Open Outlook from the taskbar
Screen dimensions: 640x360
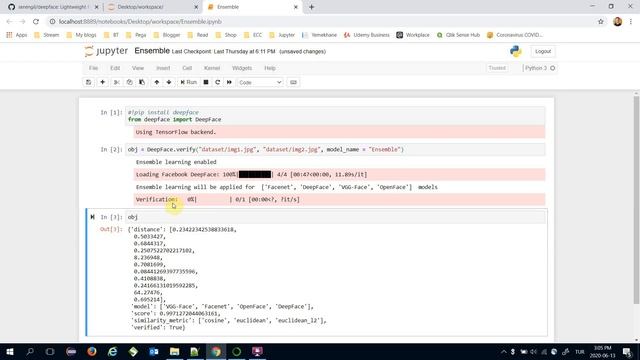click(x=154, y=351)
